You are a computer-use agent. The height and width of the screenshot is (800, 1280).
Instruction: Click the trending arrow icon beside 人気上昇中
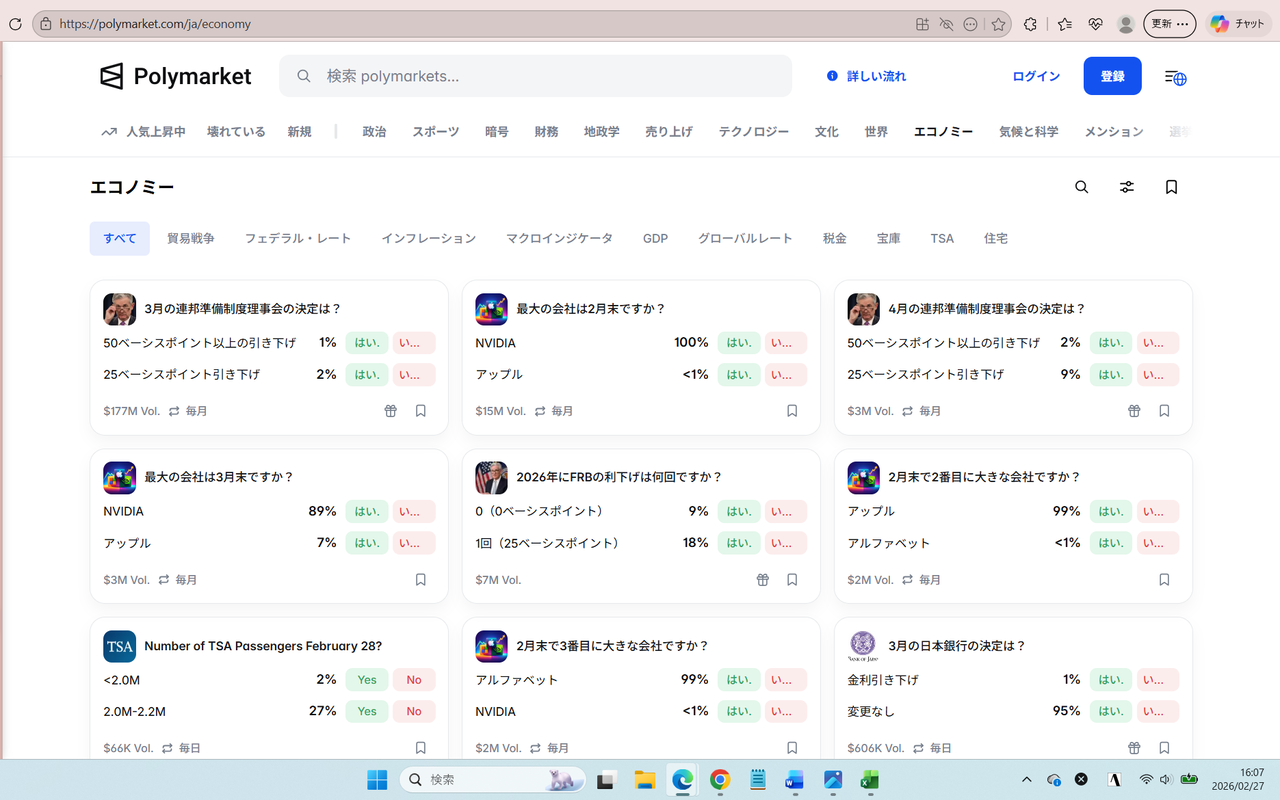(109, 132)
